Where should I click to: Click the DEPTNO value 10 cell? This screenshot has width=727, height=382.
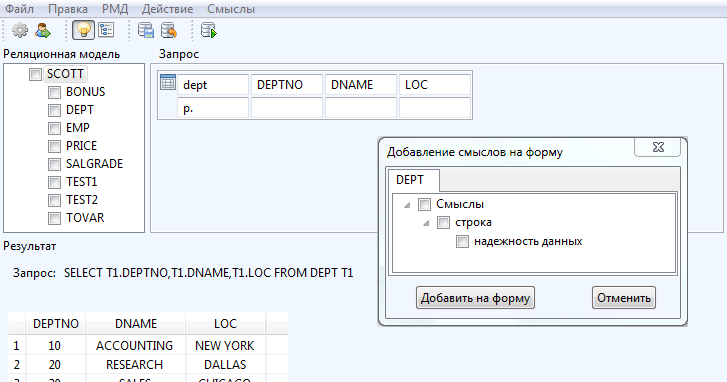coord(55,346)
